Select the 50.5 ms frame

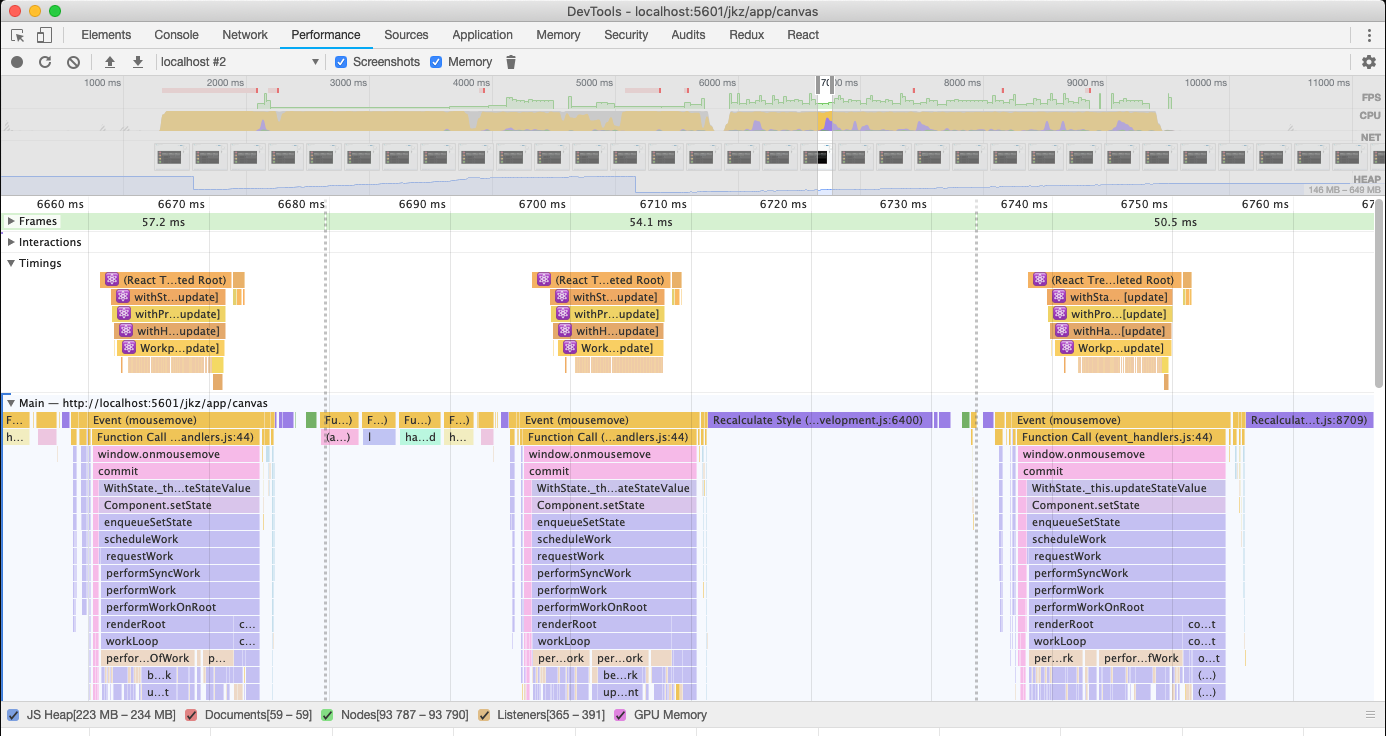pos(1175,222)
